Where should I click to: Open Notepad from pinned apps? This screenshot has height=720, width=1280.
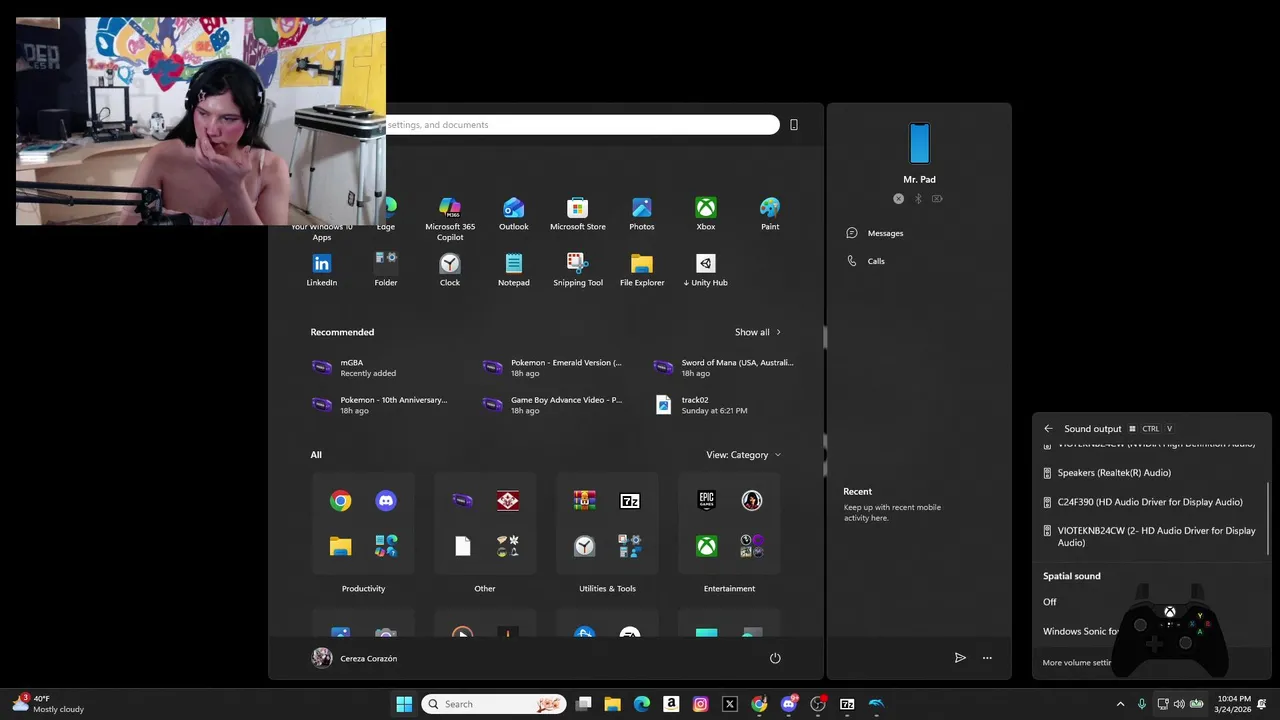pyautogui.click(x=514, y=270)
